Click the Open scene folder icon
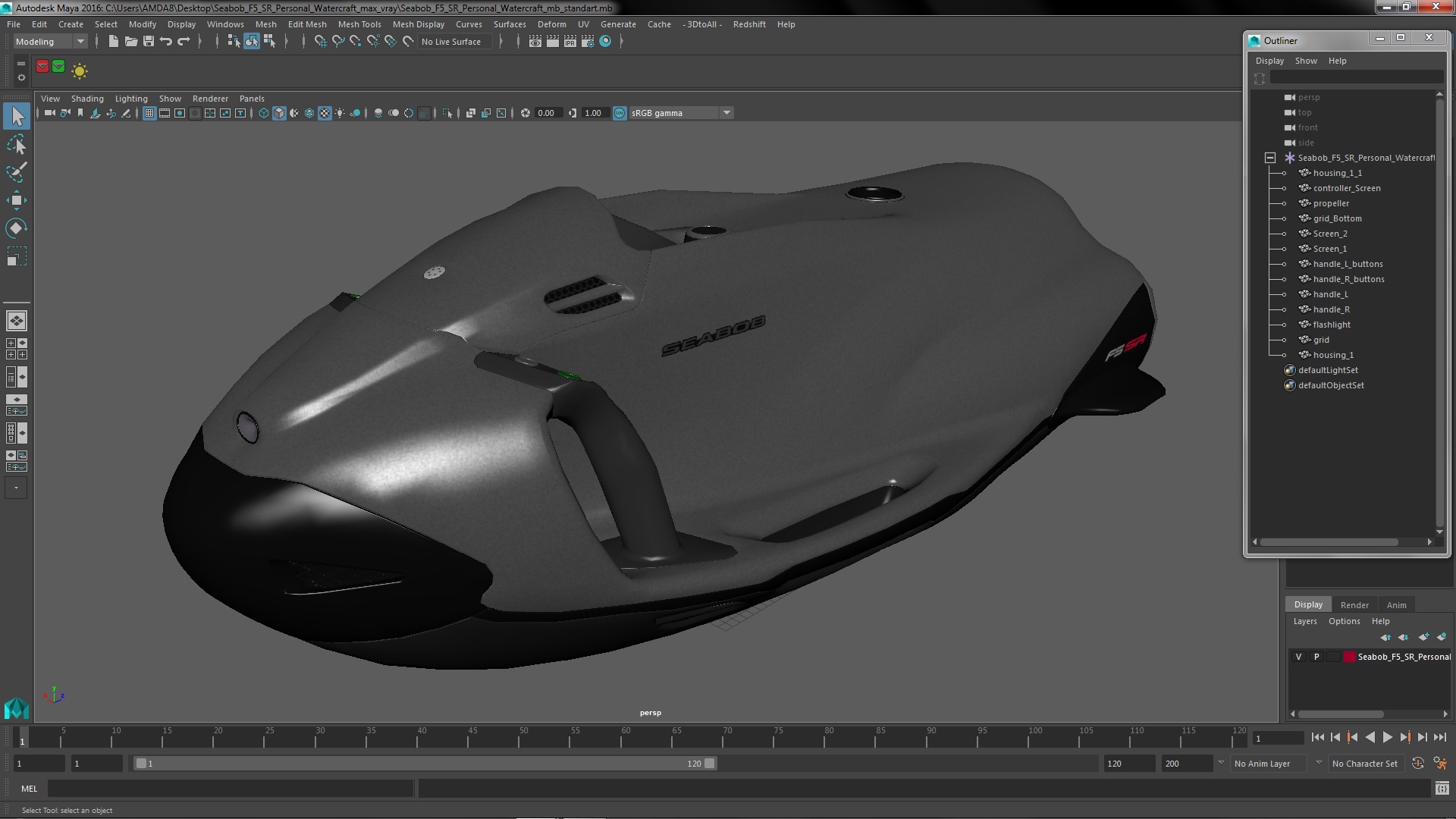 [131, 42]
